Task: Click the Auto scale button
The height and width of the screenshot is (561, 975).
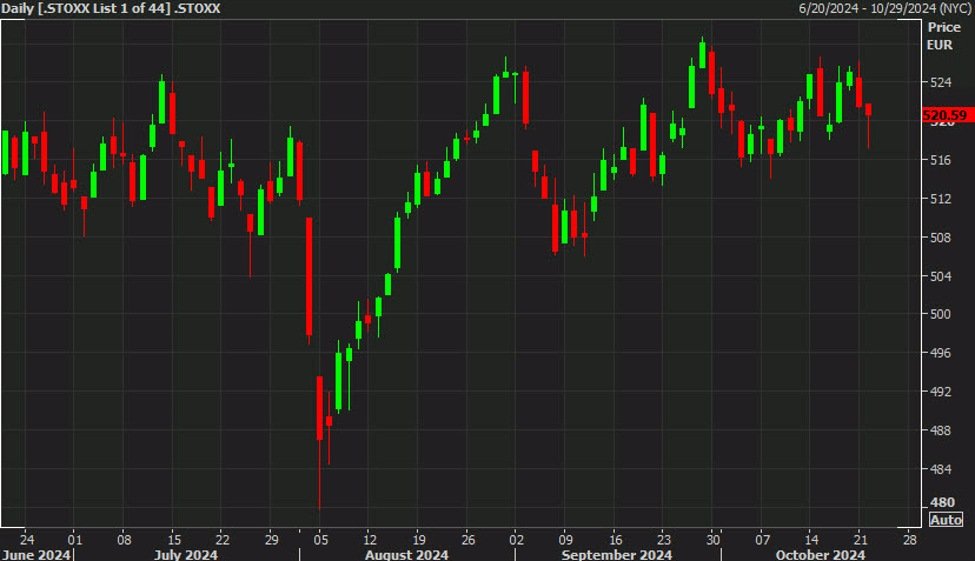Action: click(x=946, y=520)
